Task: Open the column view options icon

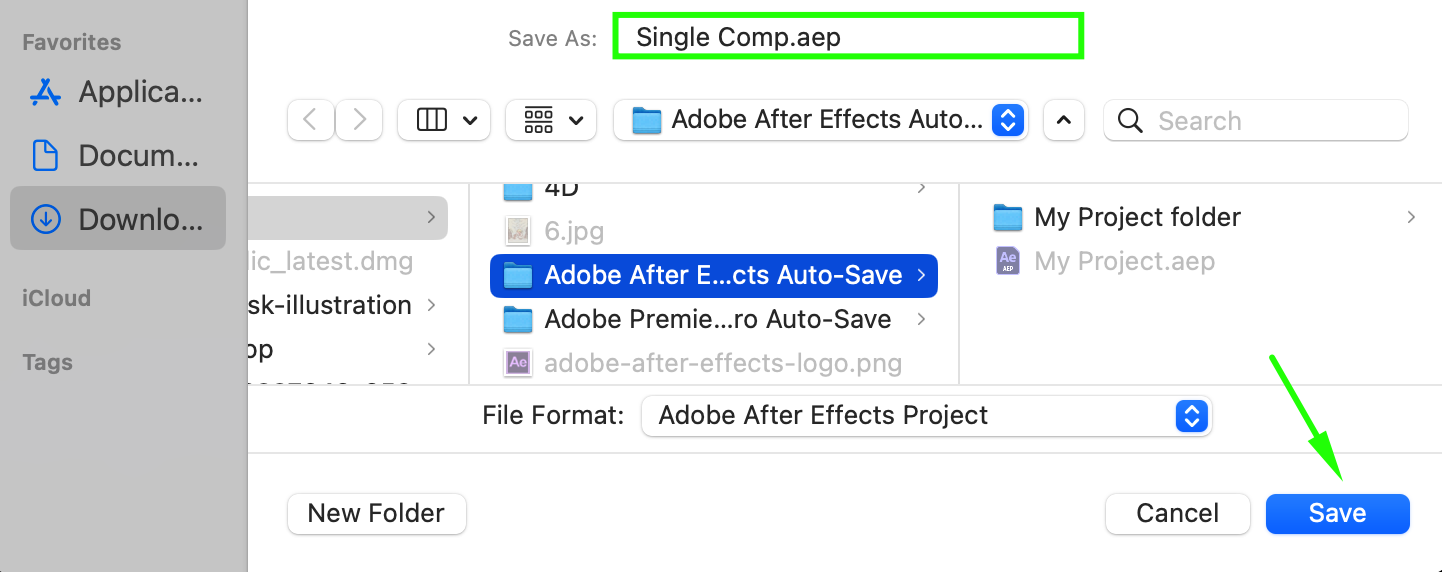Action: click(444, 120)
